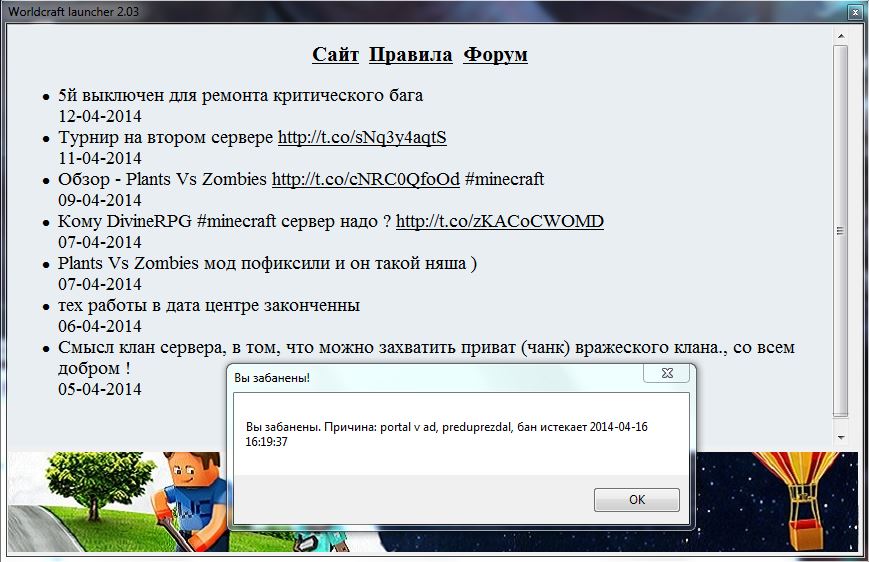Click the text 'Турнир на втором сервере'
This screenshot has height=562, width=869.
[x=166, y=137]
